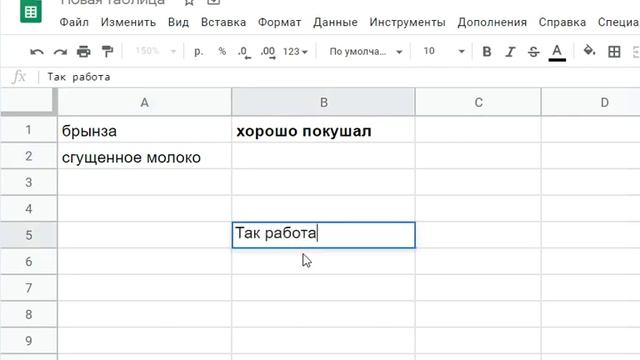
Task: Open the borders menu
Action: tap(614, 52)
